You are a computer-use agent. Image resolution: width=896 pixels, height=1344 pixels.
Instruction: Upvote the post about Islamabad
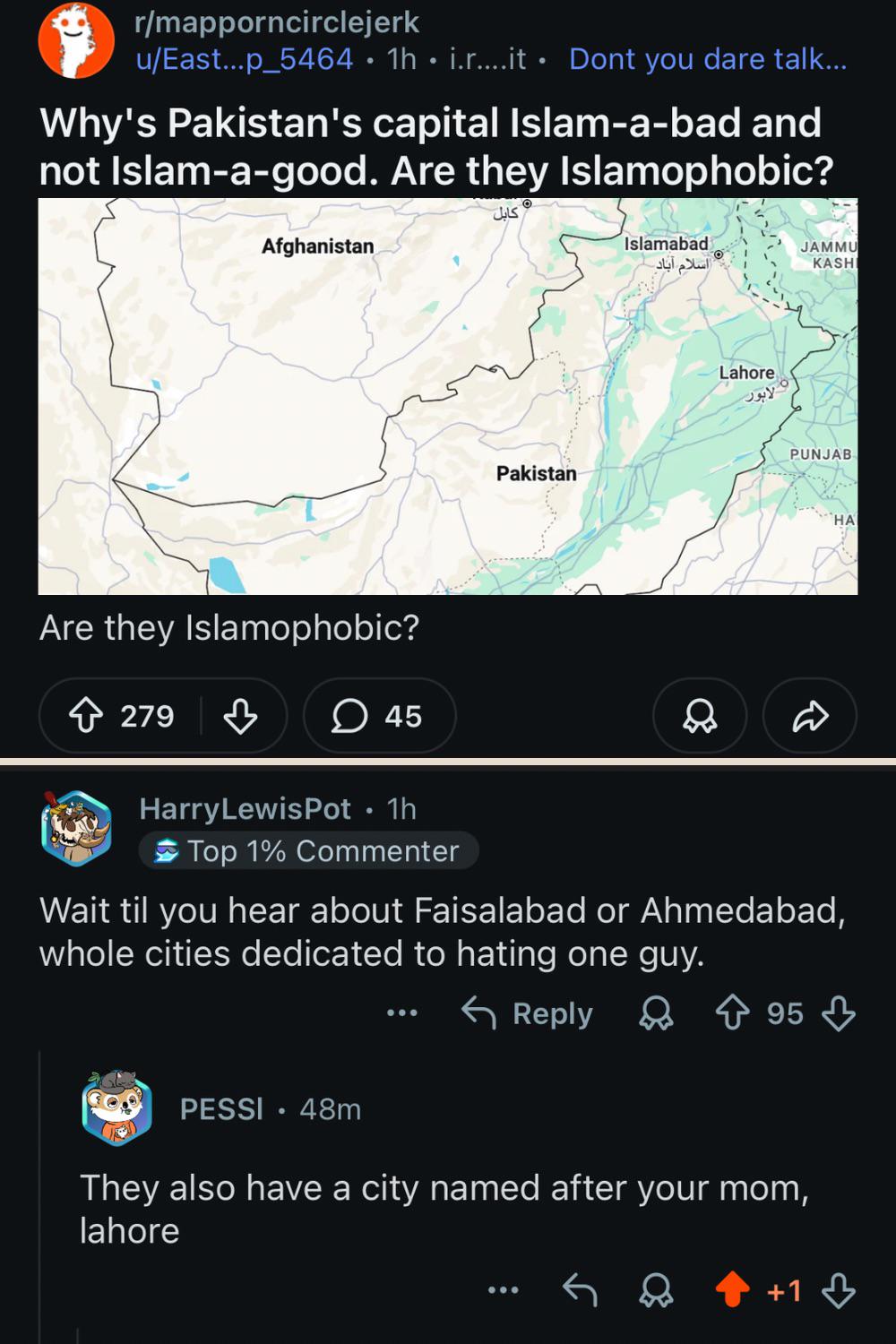pyautogui.click(x=88, y=715)
